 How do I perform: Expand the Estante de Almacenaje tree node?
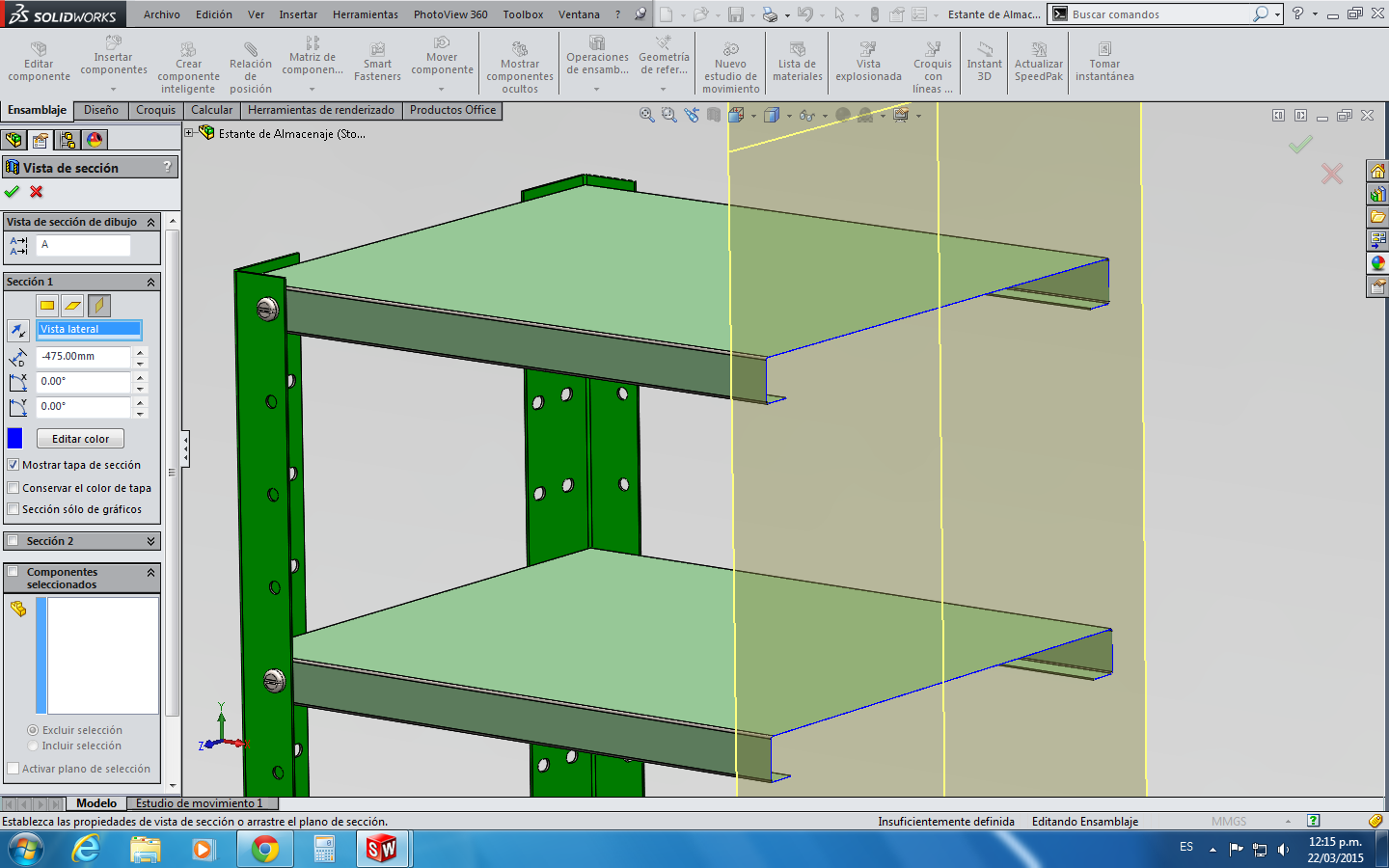click(190, 133)
